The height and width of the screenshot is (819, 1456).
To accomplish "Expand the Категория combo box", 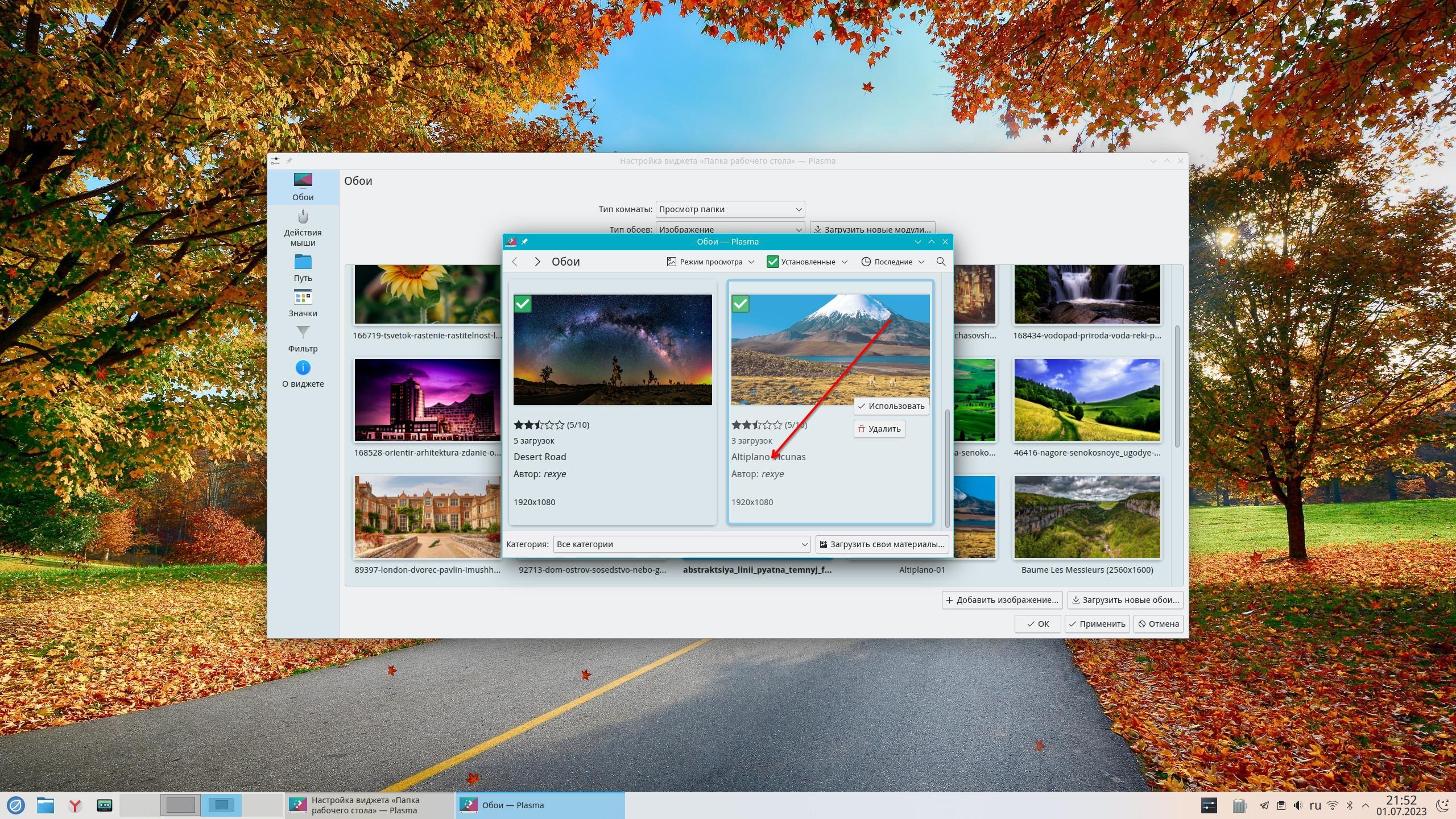I will coord(681,544).
